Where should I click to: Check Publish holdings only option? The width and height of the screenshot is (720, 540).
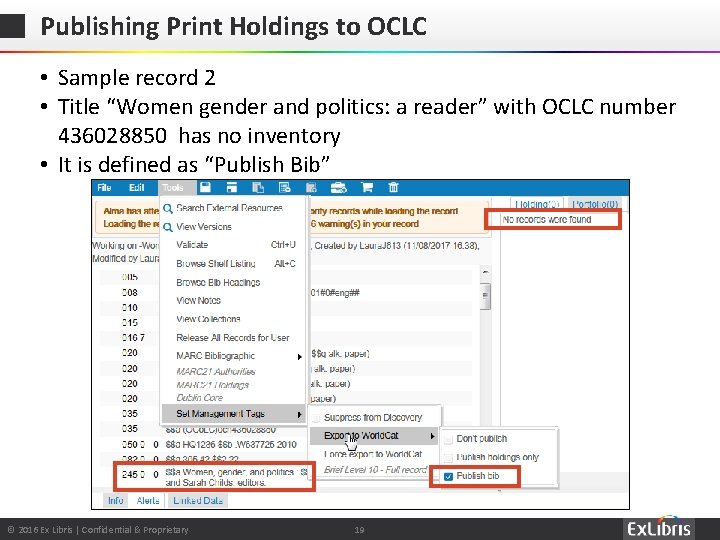(x=449, y=458)
